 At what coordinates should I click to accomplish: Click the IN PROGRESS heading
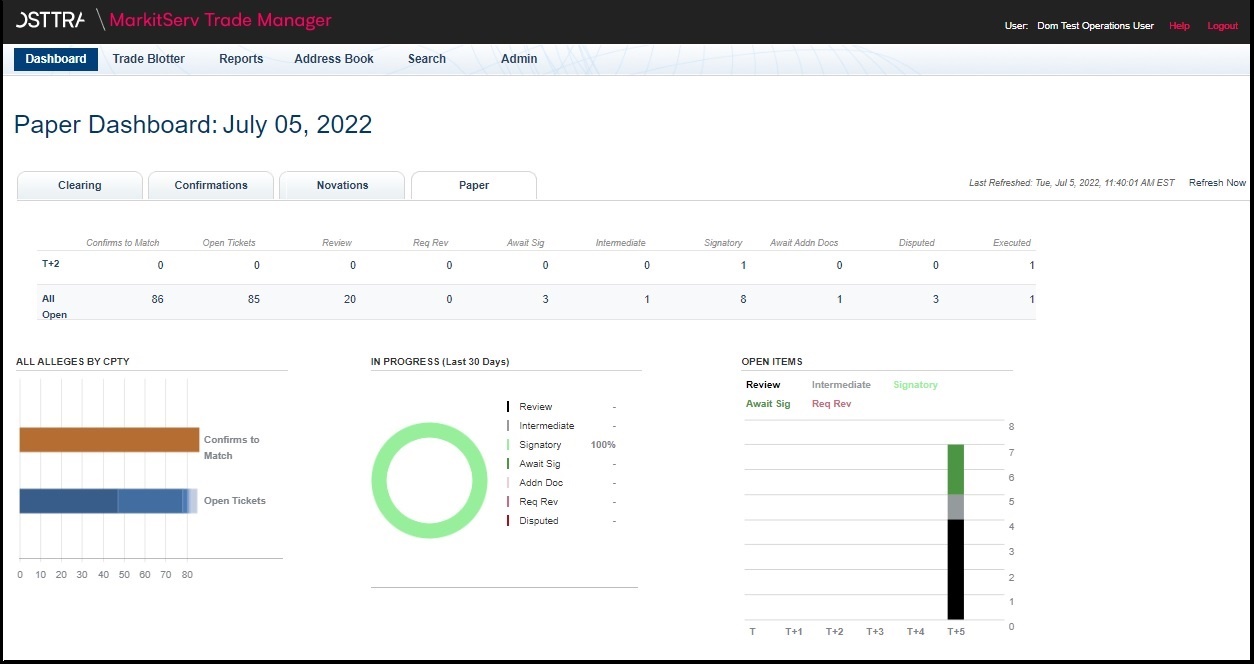(x=440, y=362)
